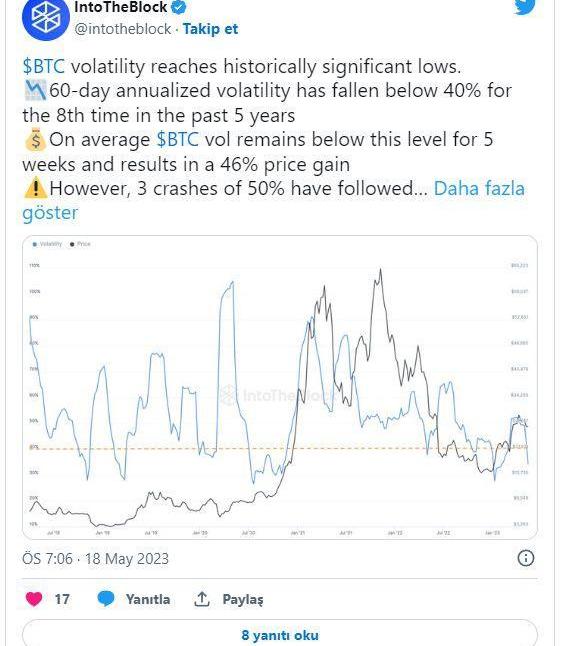Toggle the Price legend series

pyautogui.click(x=80, y=244)
